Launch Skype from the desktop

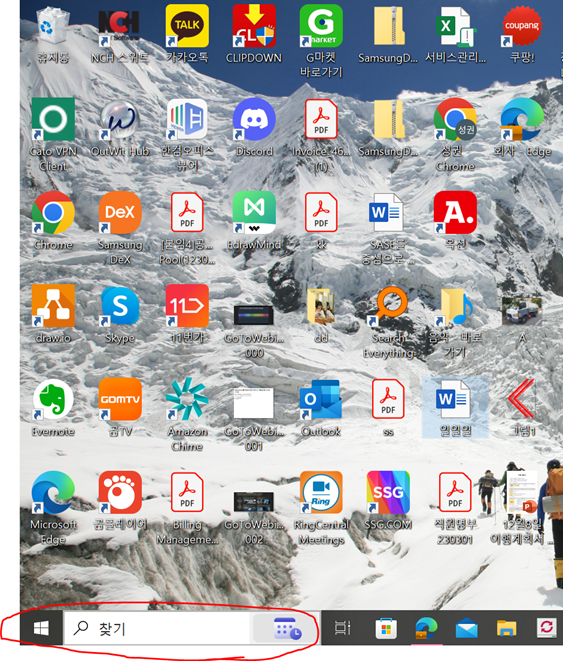120,306
